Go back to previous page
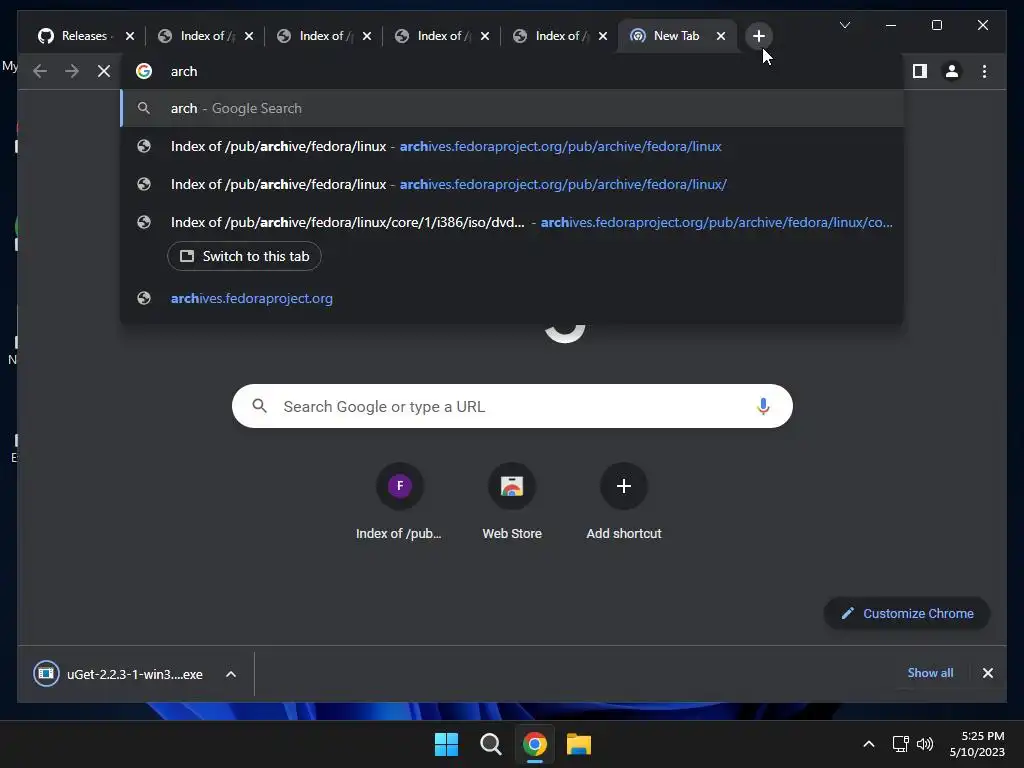The width and height of the screenshot is (1024, 768). 40,71
